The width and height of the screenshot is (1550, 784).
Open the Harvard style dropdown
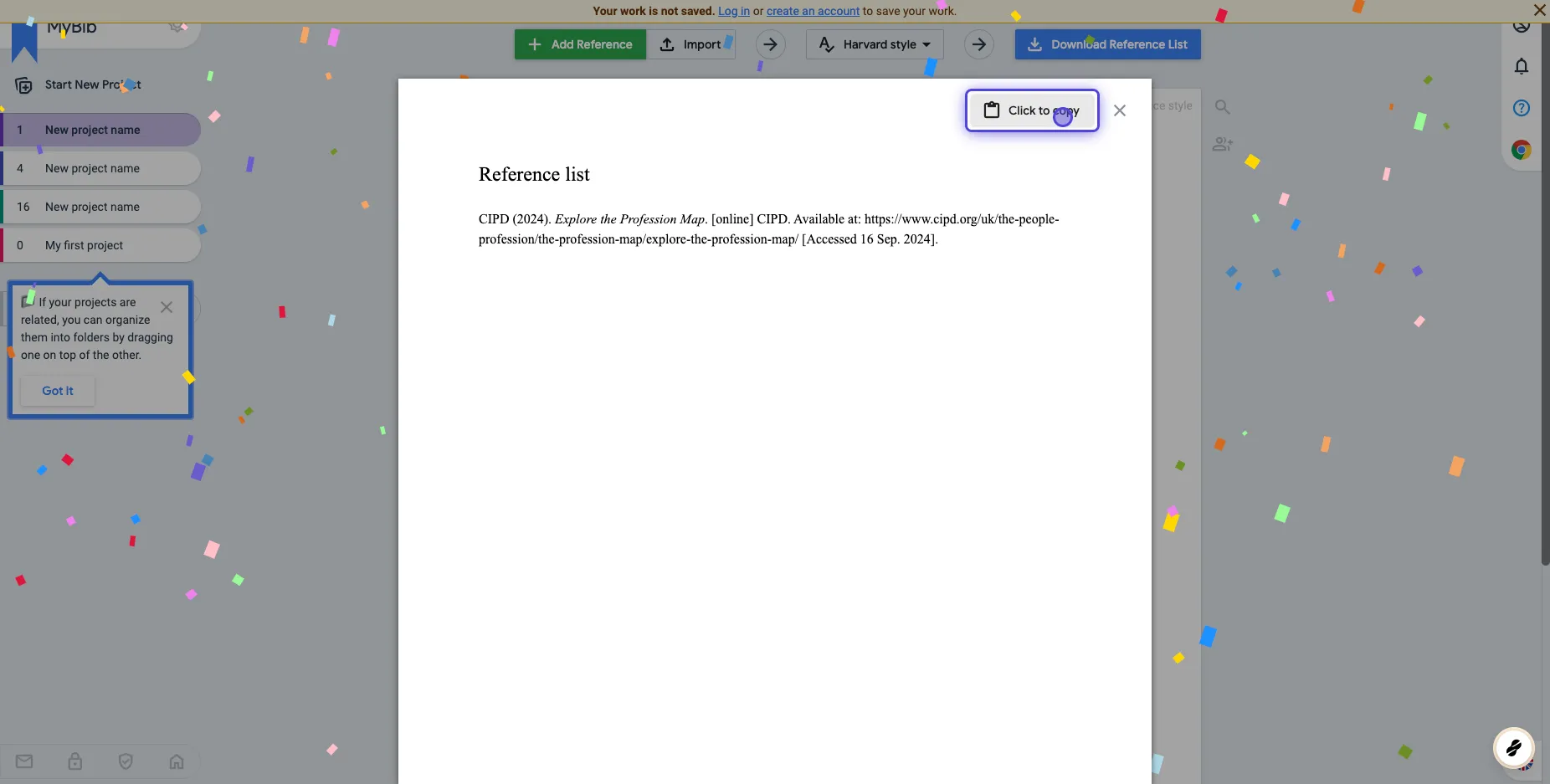873,44
